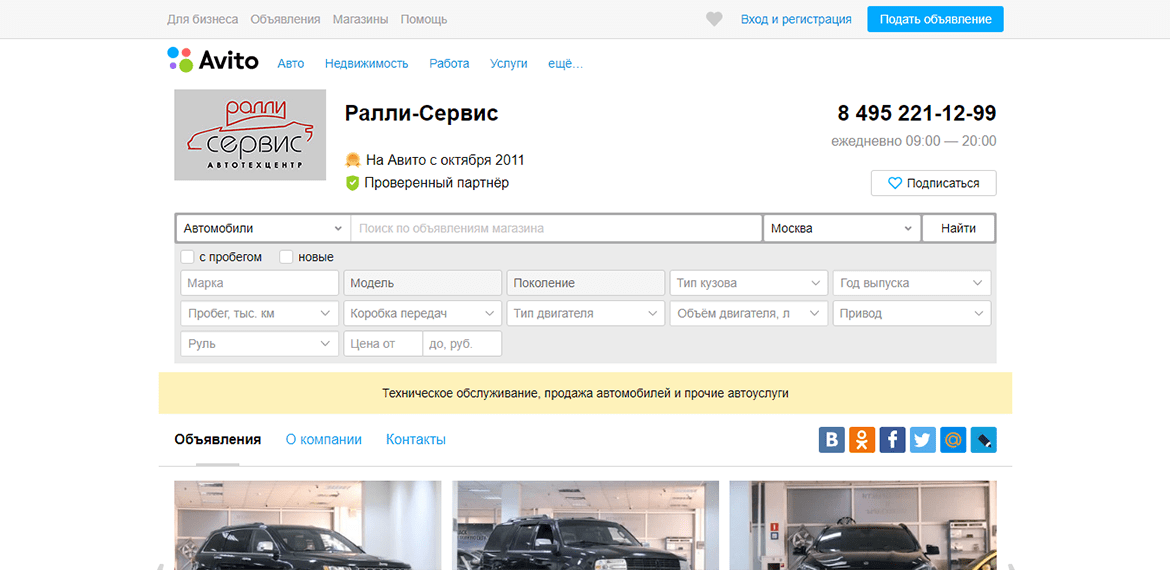Tick the 'с пробегом' checkbox
This screenshot has width=1170, height=570.
click(x=187, y=257)
